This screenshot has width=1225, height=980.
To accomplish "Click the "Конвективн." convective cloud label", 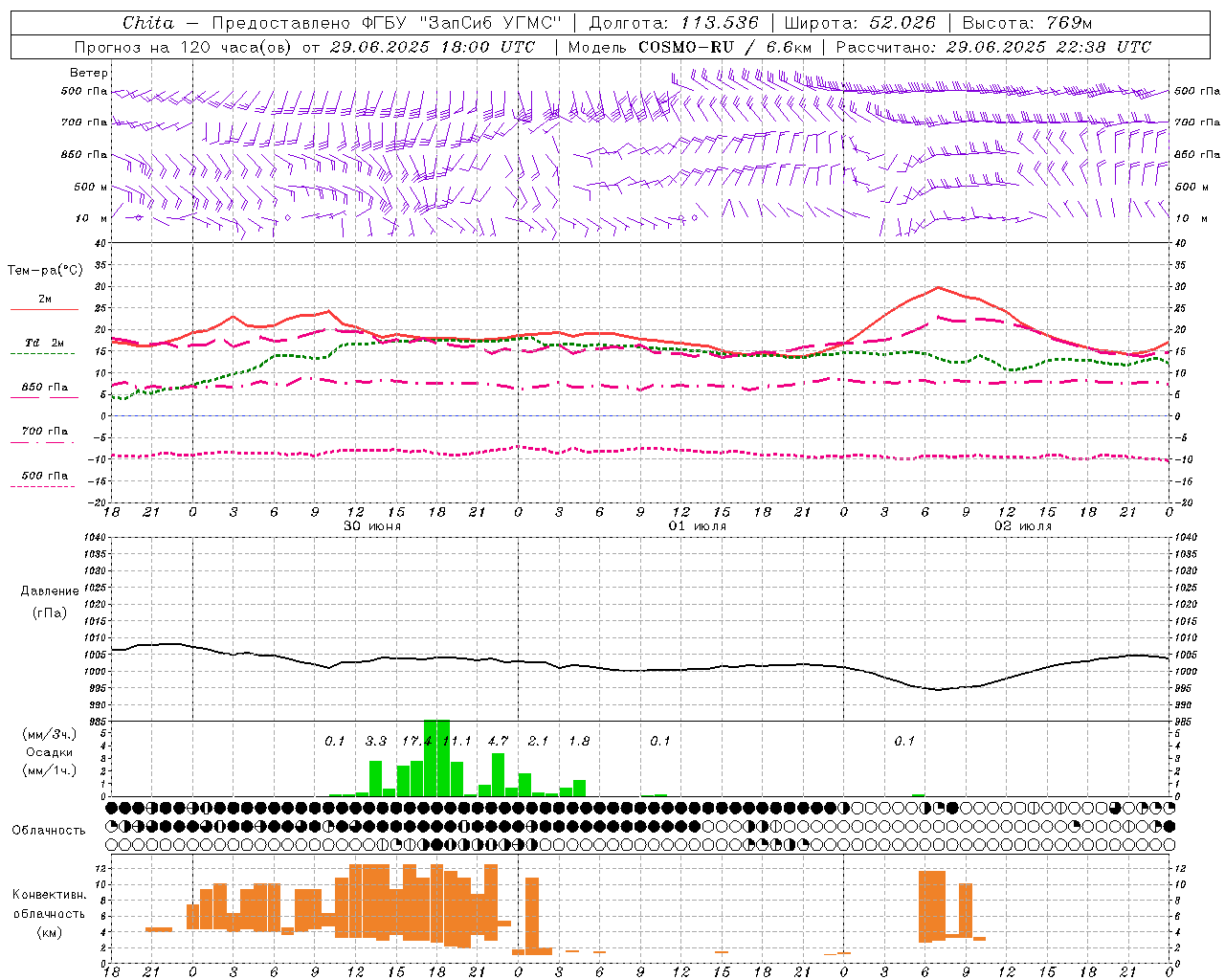I will click(x=50, y=895).
